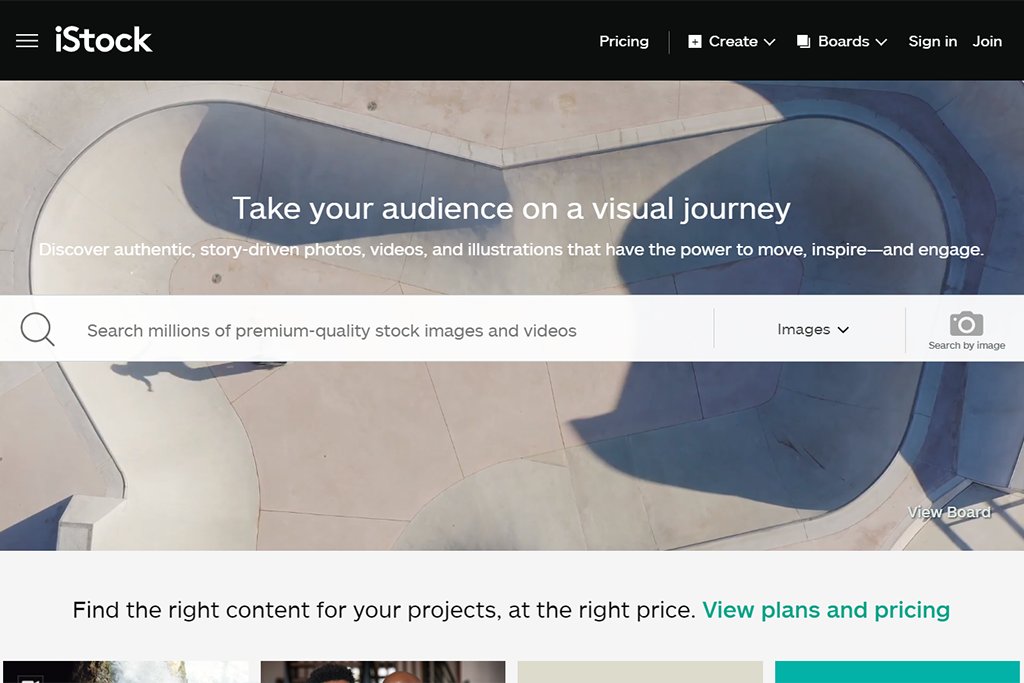Expand the Boards dropdown chevron
This screenshot has height=683, width=1024.
pyautogui.click(x=881, y=42)
